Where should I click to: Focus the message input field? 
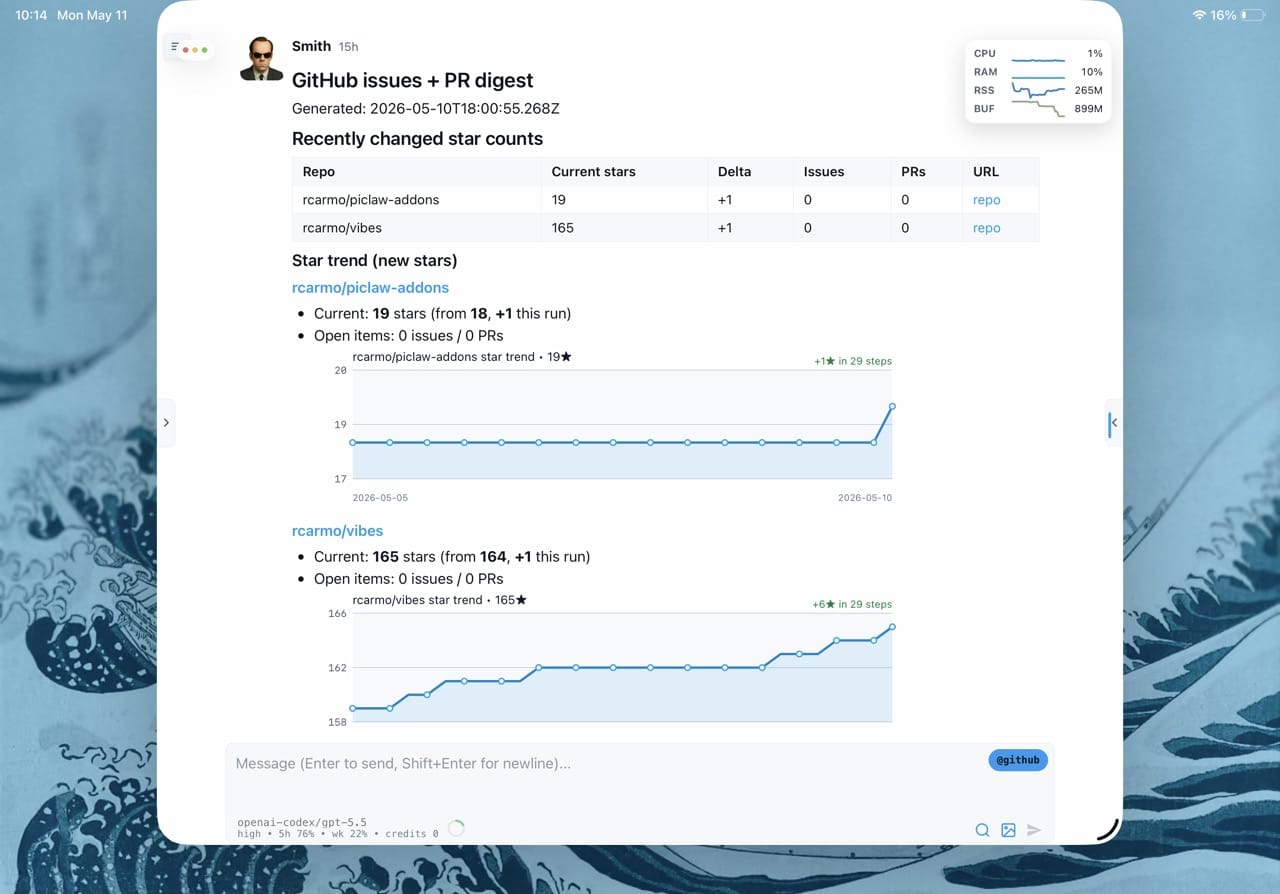point(605,763)
